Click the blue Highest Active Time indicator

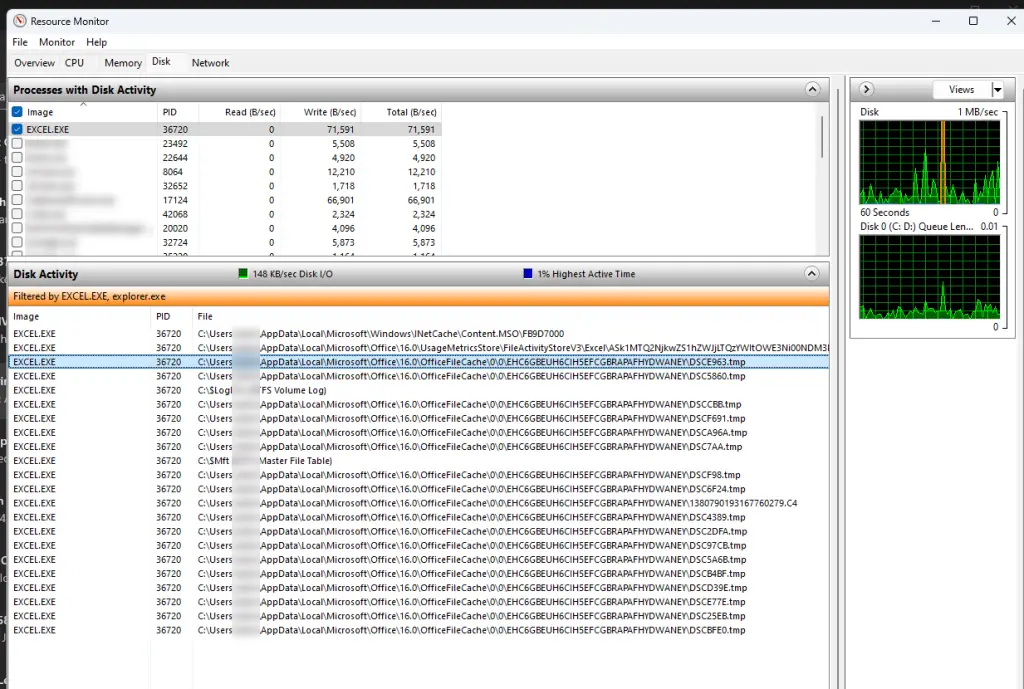(528, 274)
